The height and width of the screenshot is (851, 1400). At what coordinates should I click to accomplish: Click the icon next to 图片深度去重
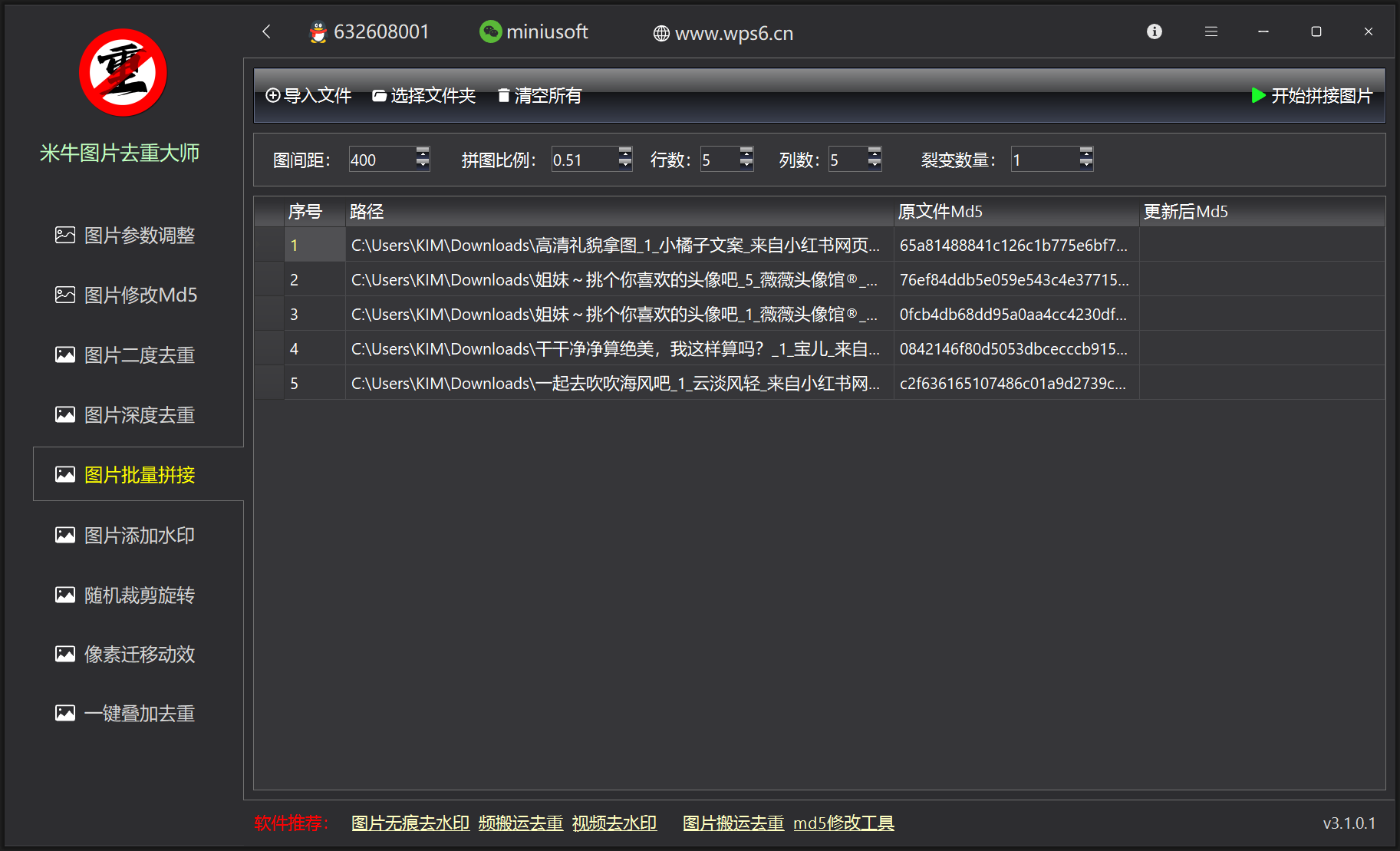click(x=65, y=414)
